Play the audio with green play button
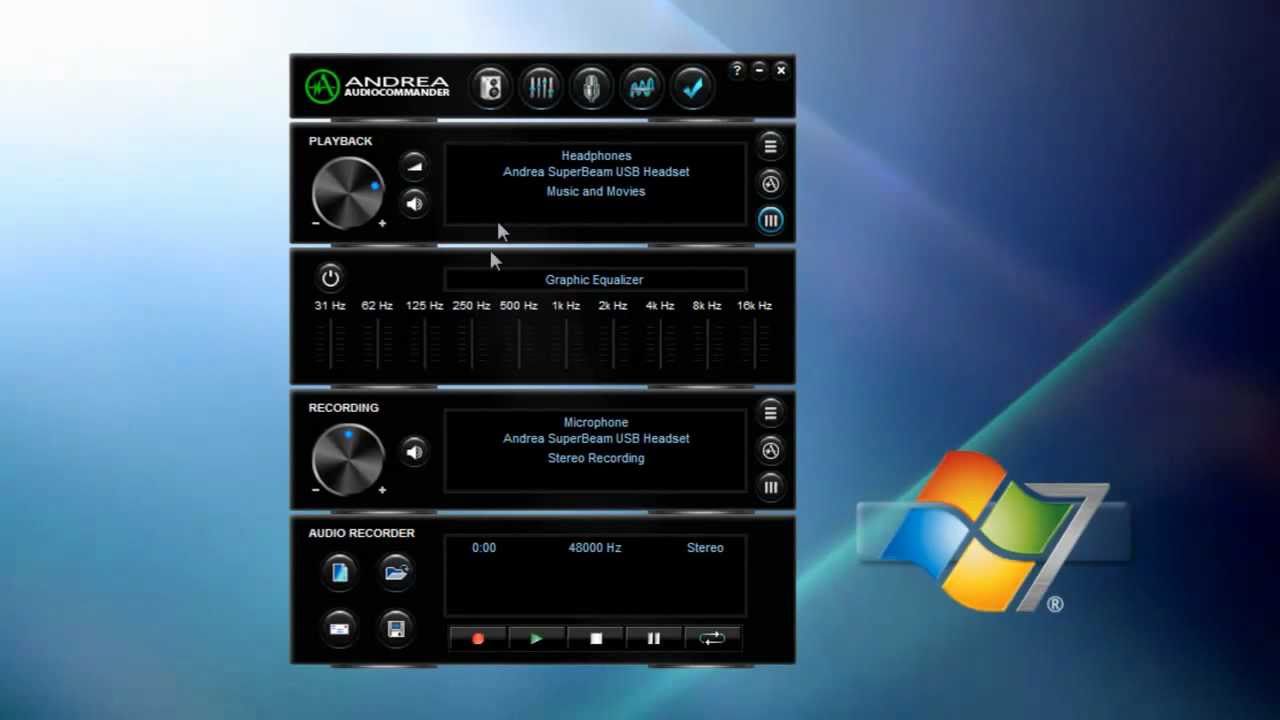Image resolution: width=1280 pixels, height=720 pixels. 536,638
